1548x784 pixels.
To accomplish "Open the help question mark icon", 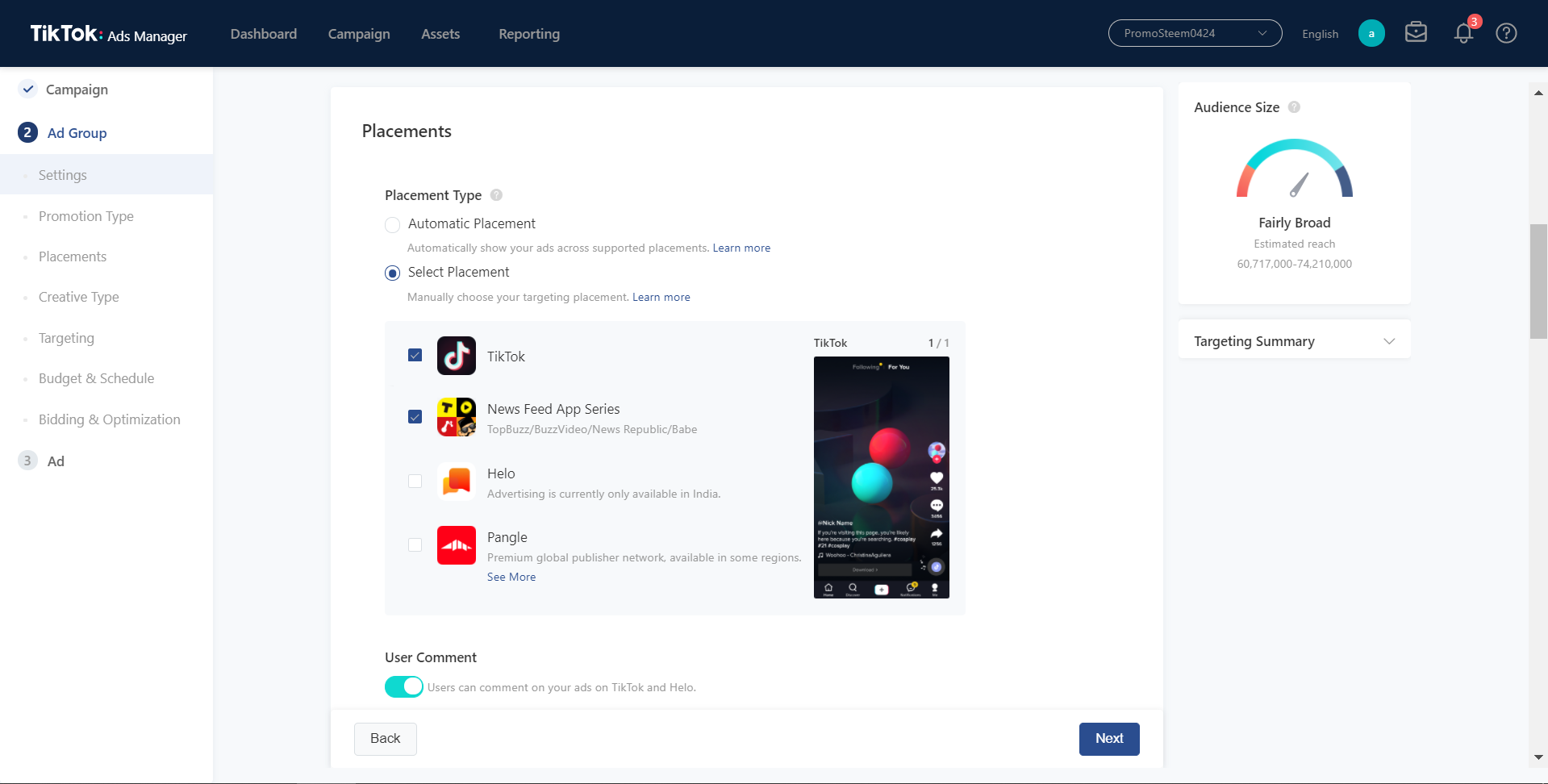I will click(1506, 33).
